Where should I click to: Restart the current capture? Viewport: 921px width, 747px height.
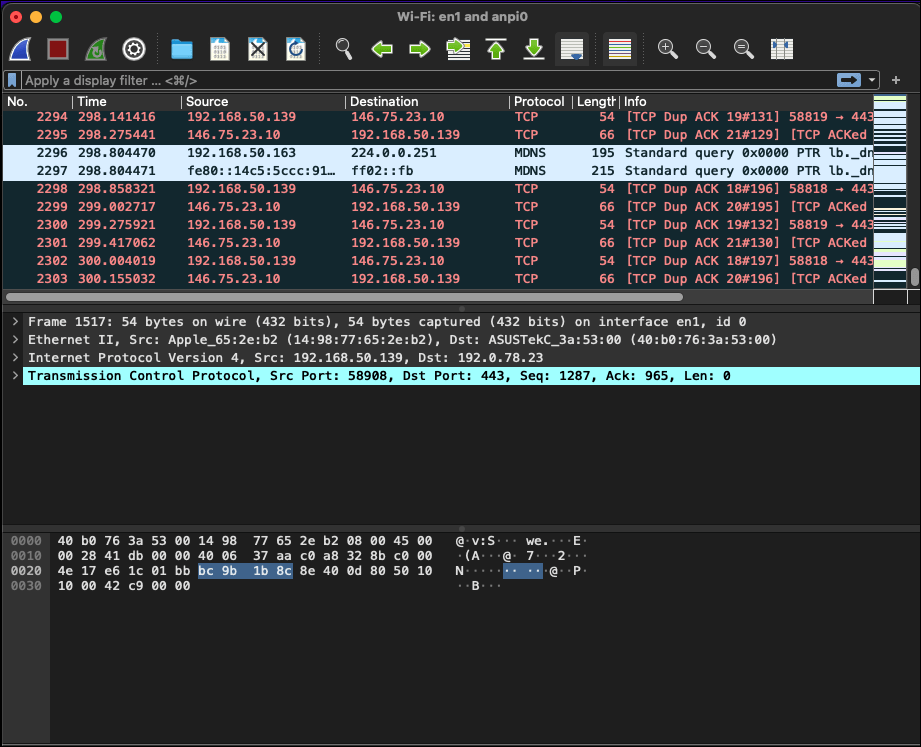[x=95, y=49]
